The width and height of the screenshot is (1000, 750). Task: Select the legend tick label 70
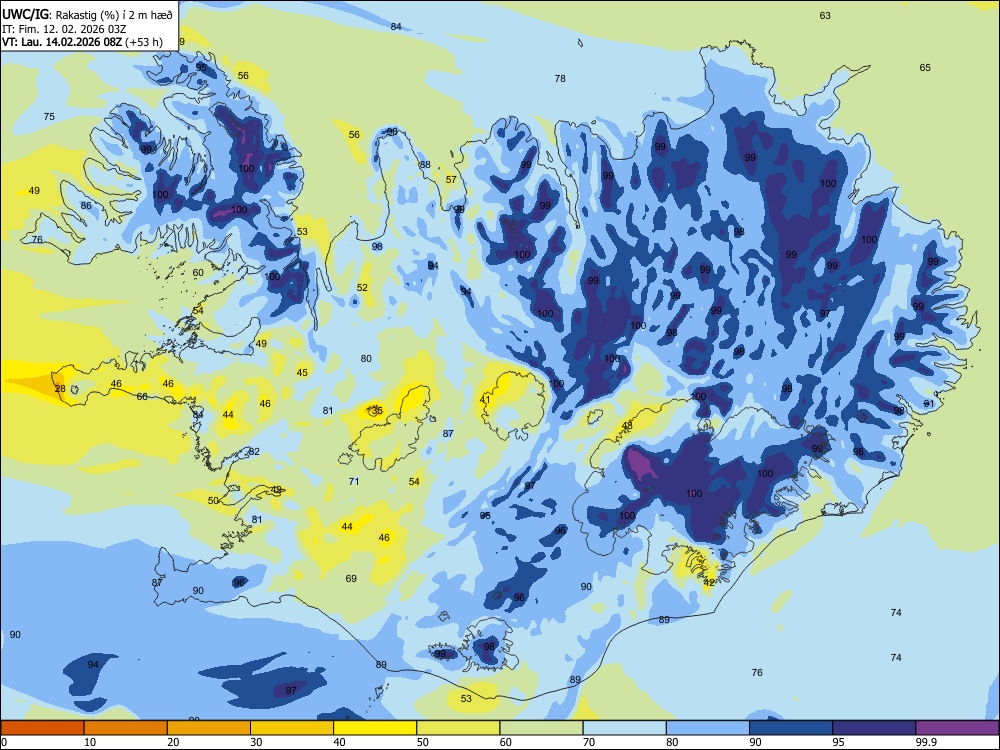[x=589, y=742]
